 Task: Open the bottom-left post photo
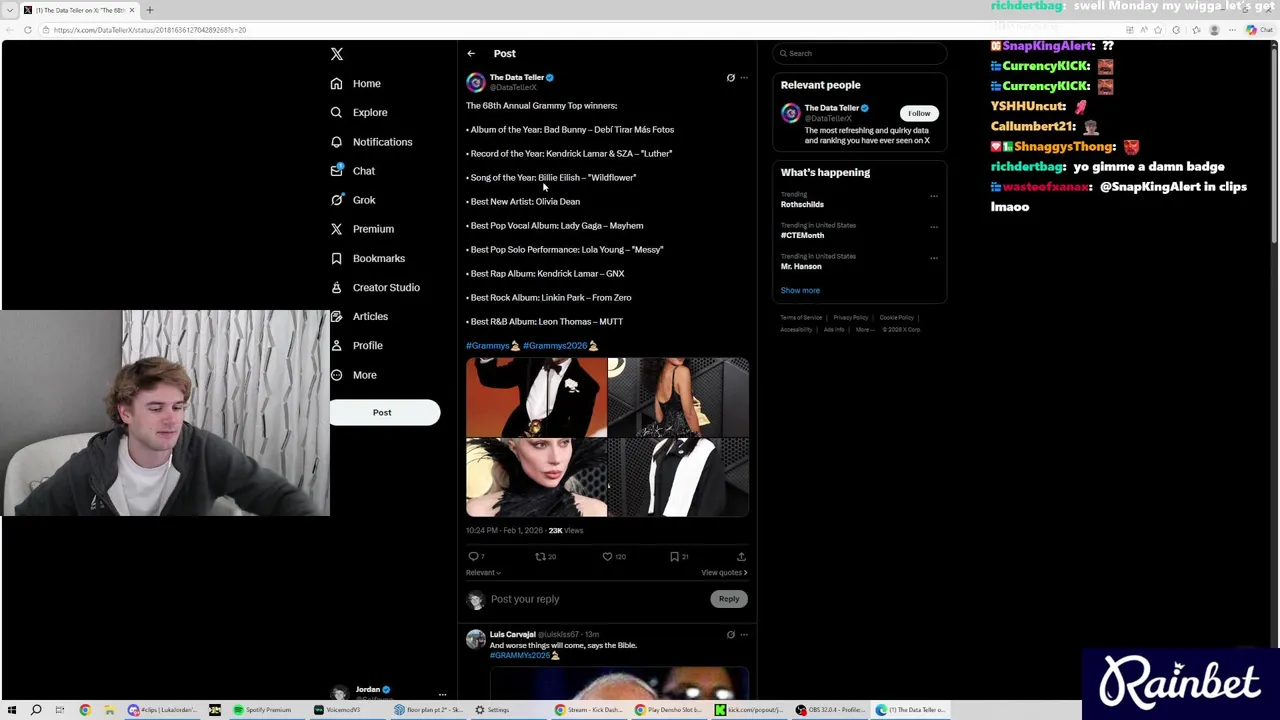pos(536,478)
